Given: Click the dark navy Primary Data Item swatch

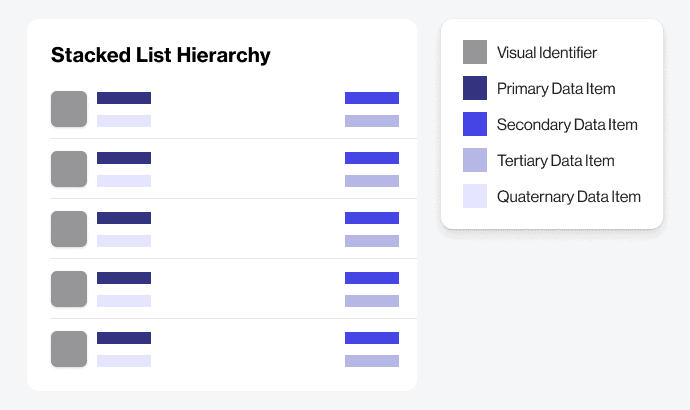Looking at the screenshot, I should coord(475,88).
